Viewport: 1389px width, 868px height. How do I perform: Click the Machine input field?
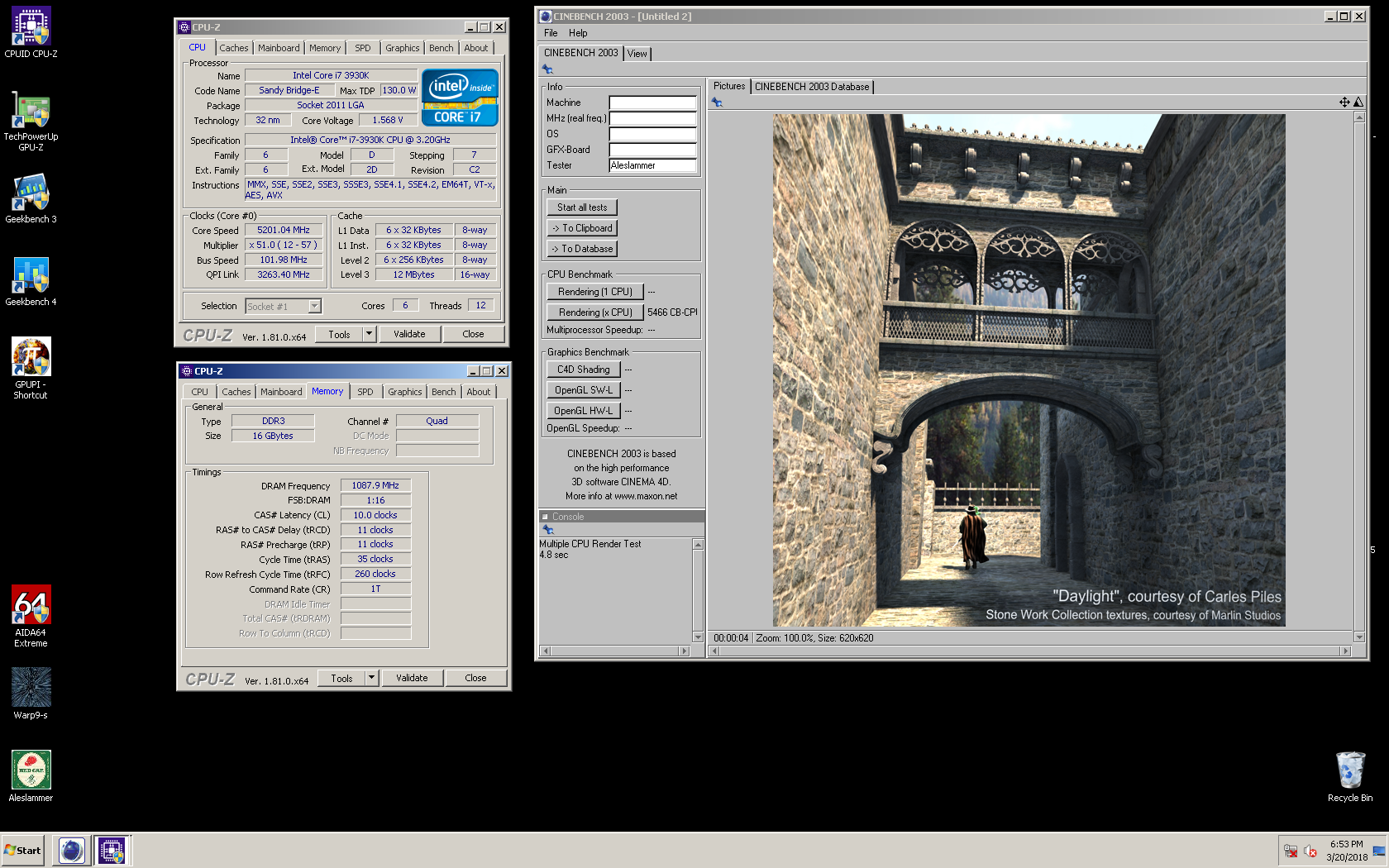click(x=653, y=103)
